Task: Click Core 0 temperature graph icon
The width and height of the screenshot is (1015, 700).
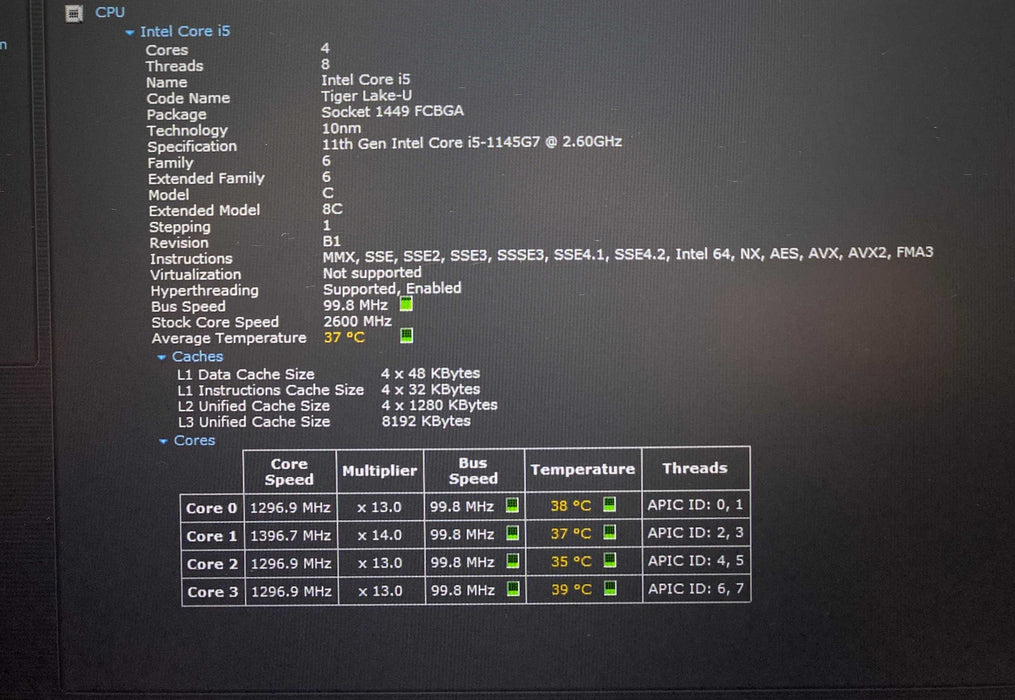Action: tap(609, 504)
